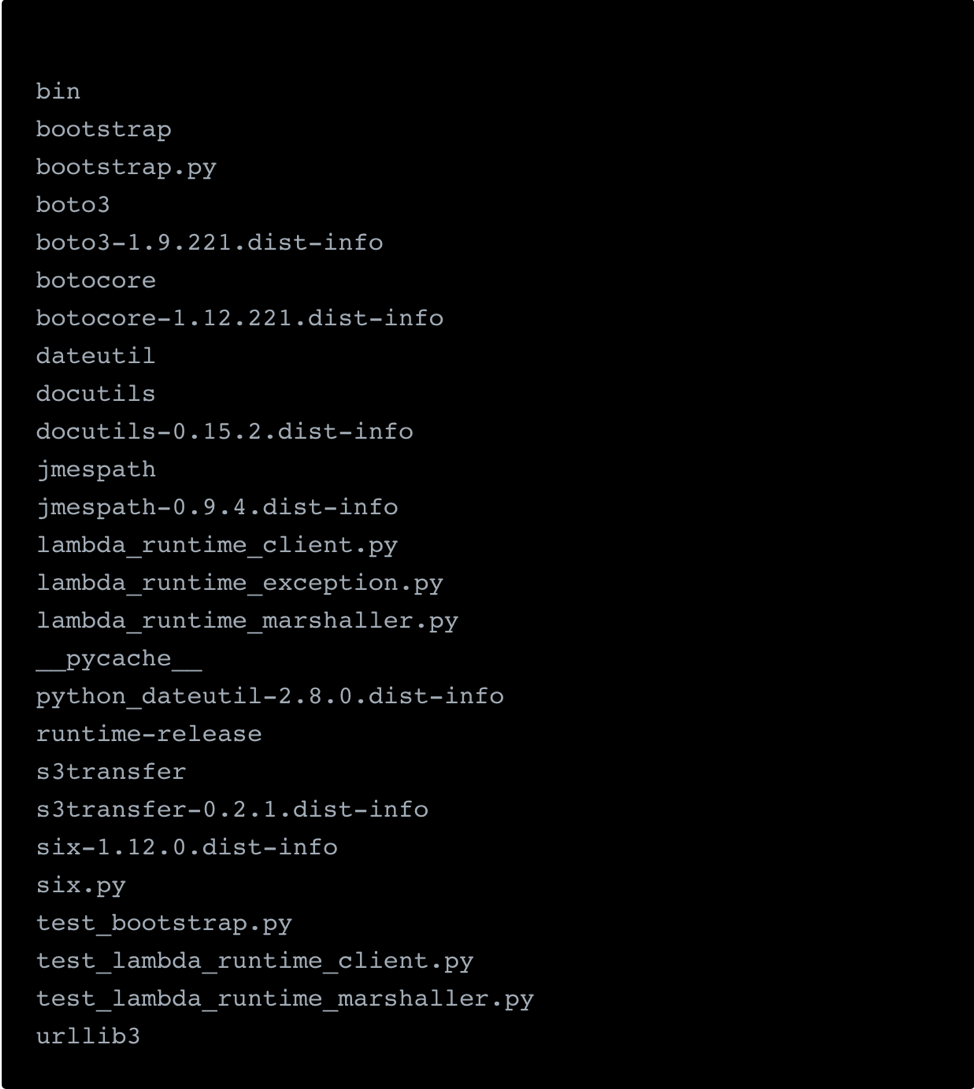Click on bootstrap.py in the listing
The width and height of the screenshot is (974, 1089).
[126, 167]
